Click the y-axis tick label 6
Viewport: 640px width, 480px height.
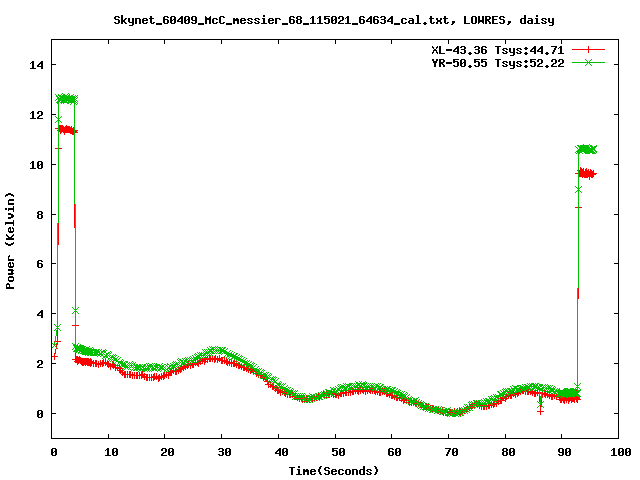pos(40,264)
